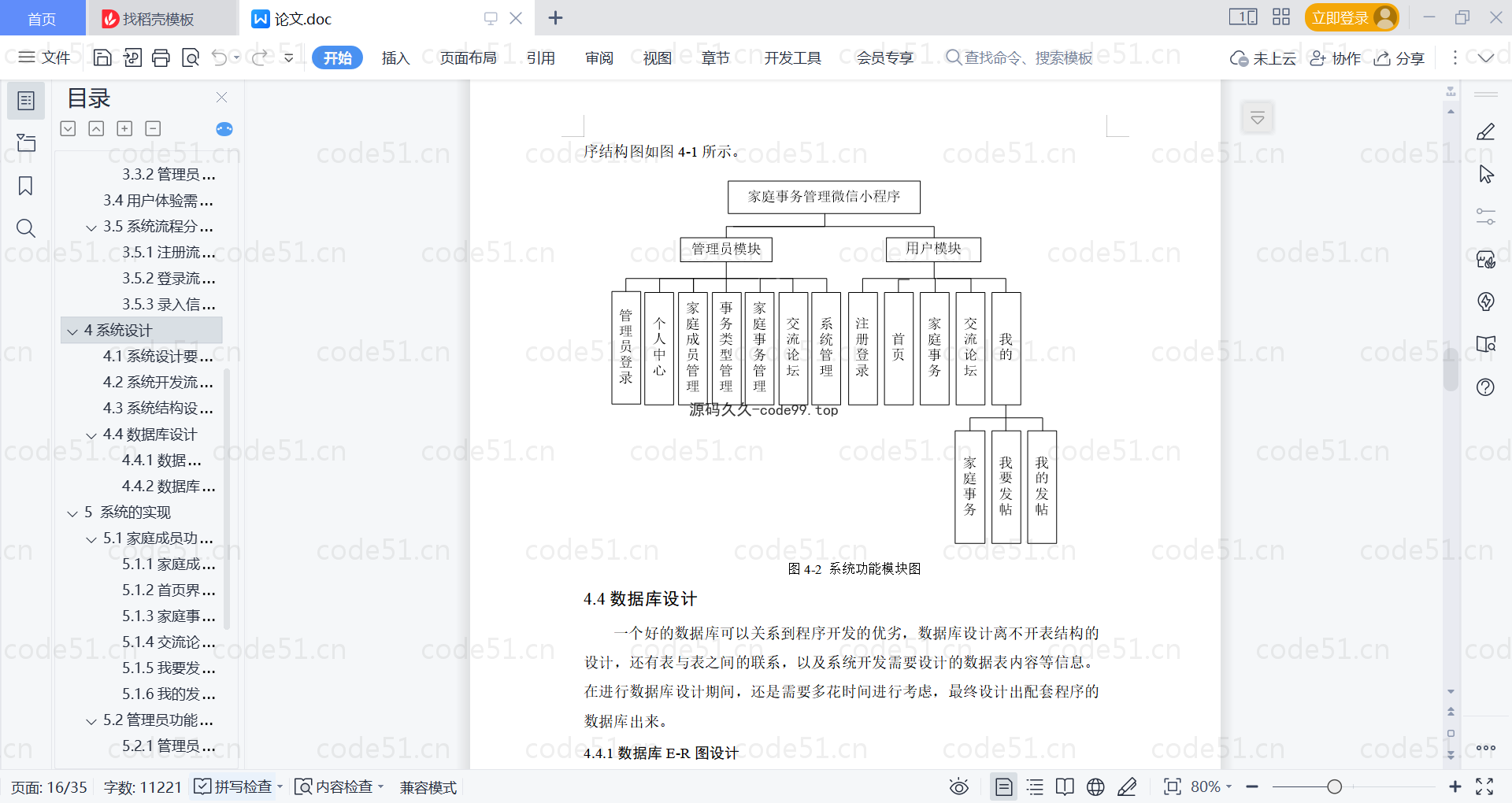Collapse all outline levels icon
Screen dimensions: 1512x803
click(96, 128)
